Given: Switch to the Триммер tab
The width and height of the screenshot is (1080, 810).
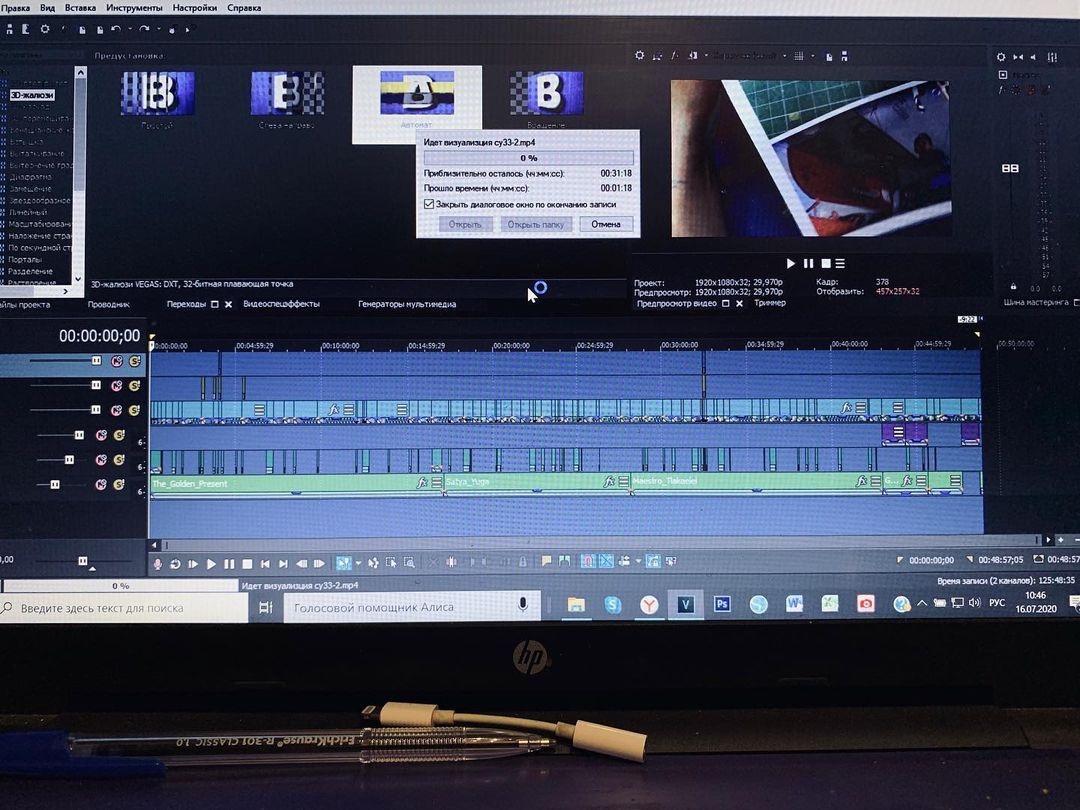Looking at the screenshot, I should pos(769,303).
